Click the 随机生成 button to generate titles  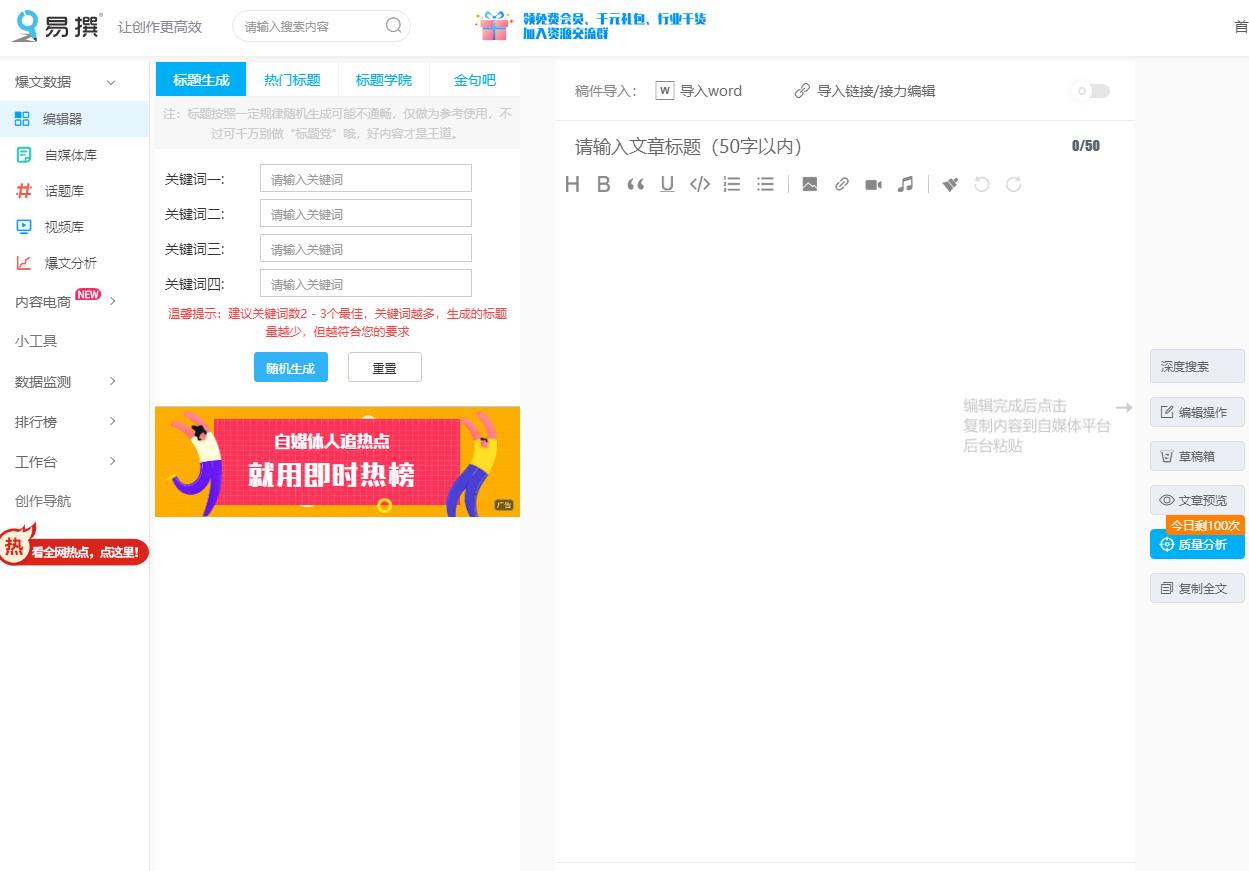click(290, 367)
